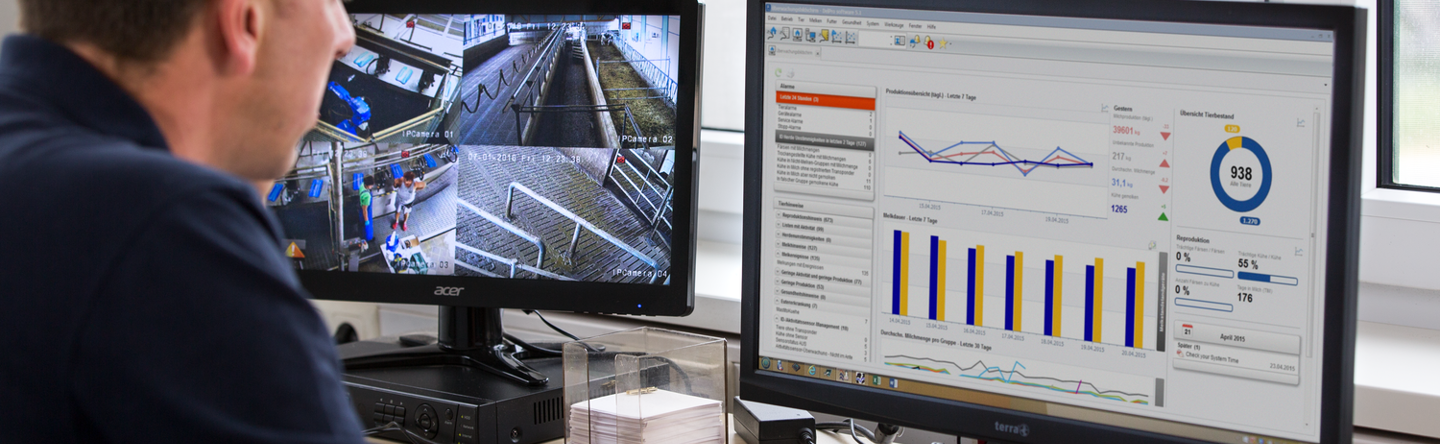Click the chart icon in Reproduktion panel
Viewport: 1440px width, 444px height.
1298,251
